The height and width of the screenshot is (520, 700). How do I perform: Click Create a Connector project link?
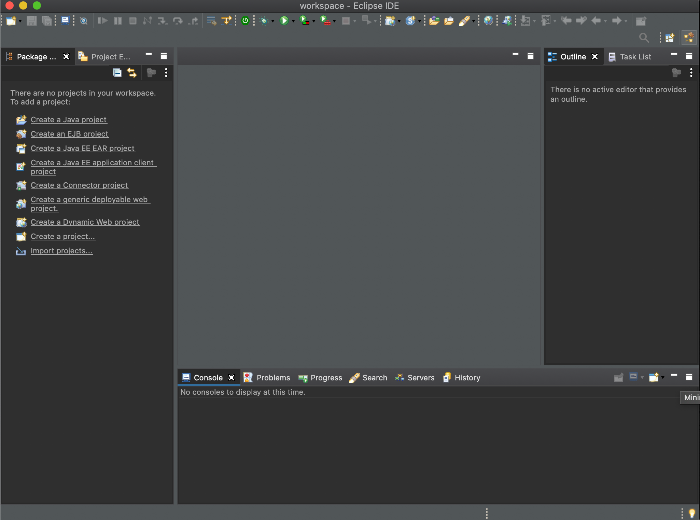79,185
